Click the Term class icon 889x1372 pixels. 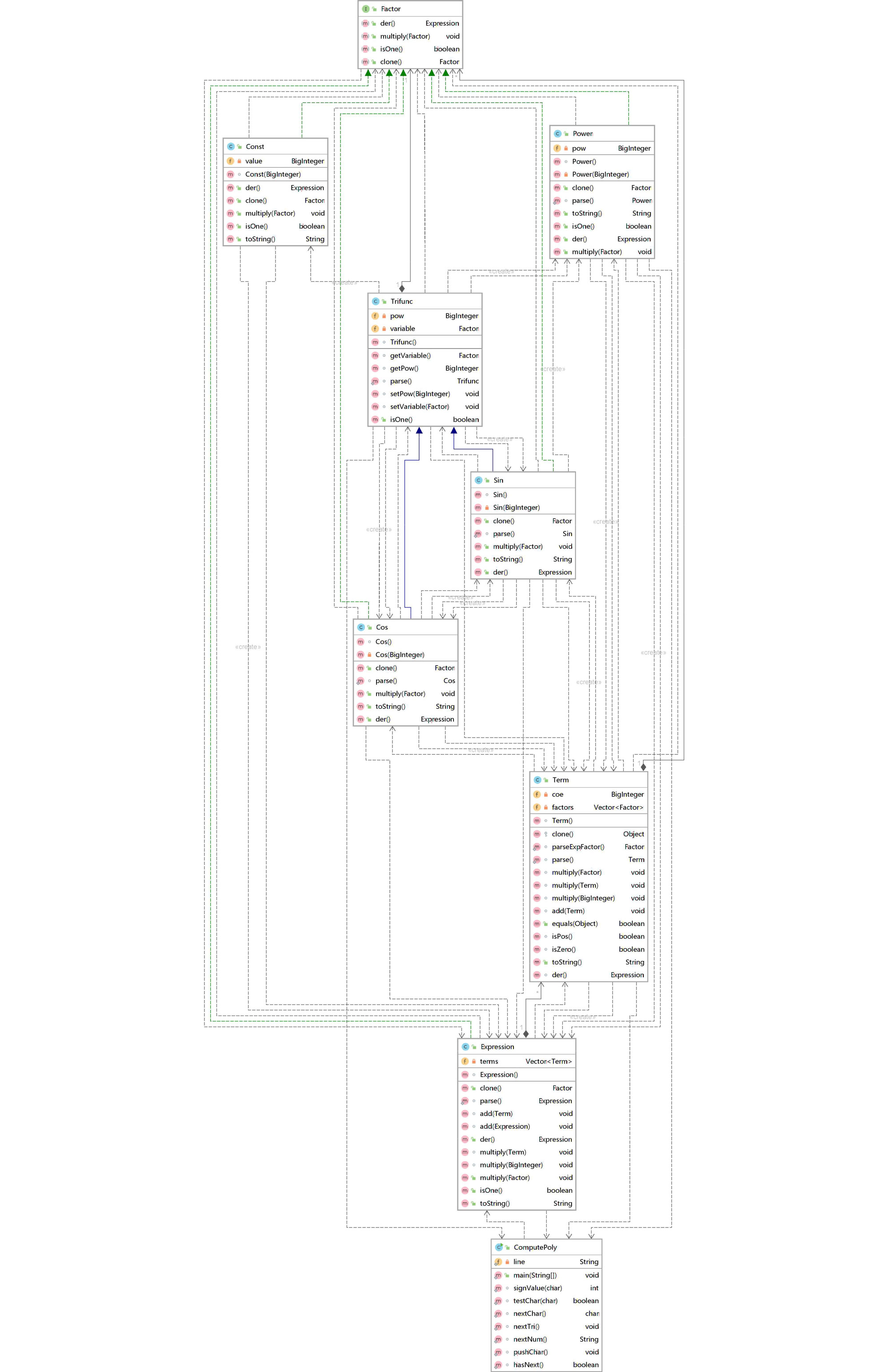tap(537, 780)
